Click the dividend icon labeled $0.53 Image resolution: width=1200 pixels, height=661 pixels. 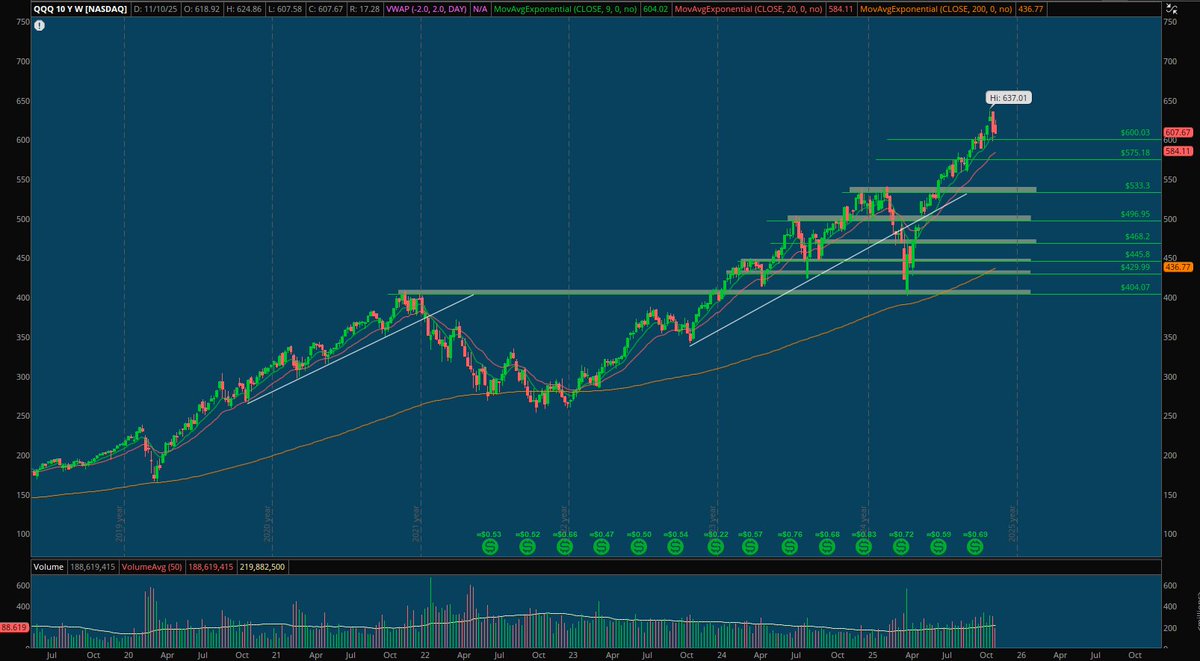tap(489, 547)
